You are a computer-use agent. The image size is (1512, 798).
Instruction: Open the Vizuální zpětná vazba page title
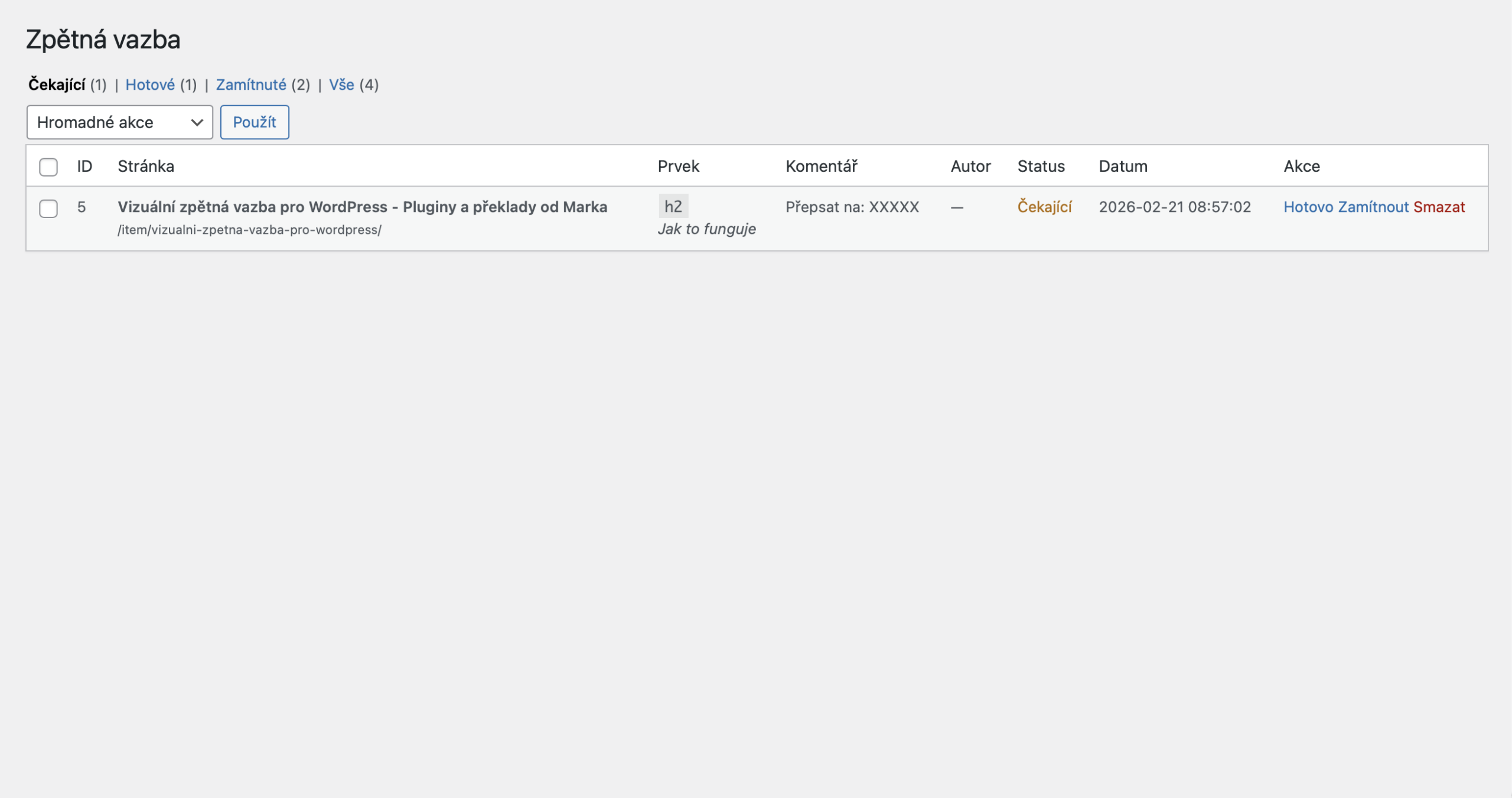tap(362, 207)
